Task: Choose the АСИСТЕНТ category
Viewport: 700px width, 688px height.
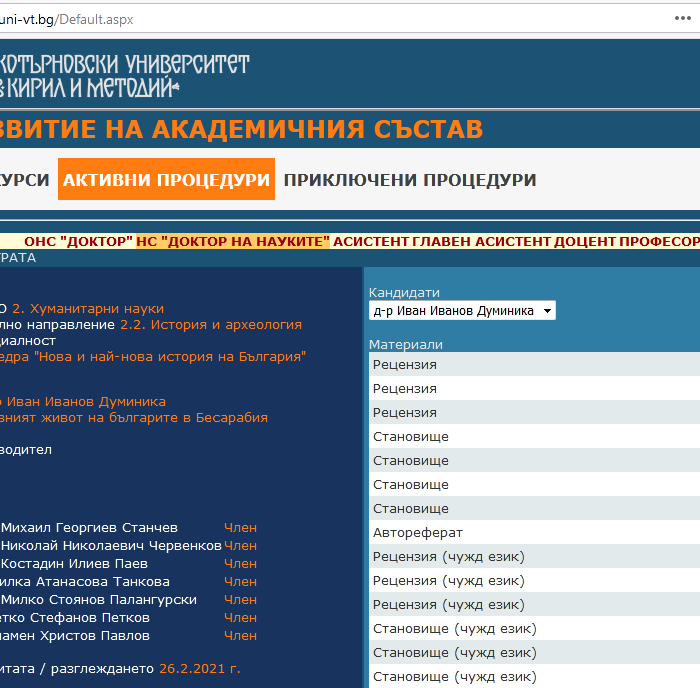Action: [x=374, y=241]
